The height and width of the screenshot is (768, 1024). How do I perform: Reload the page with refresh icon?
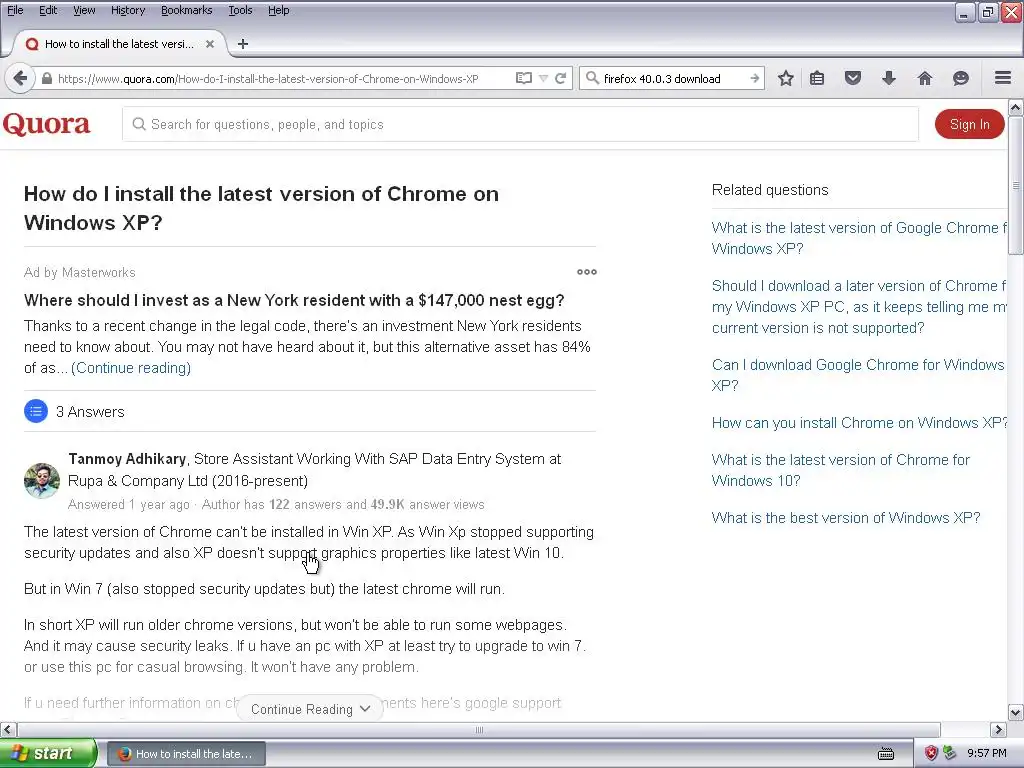tap(560, 78)
